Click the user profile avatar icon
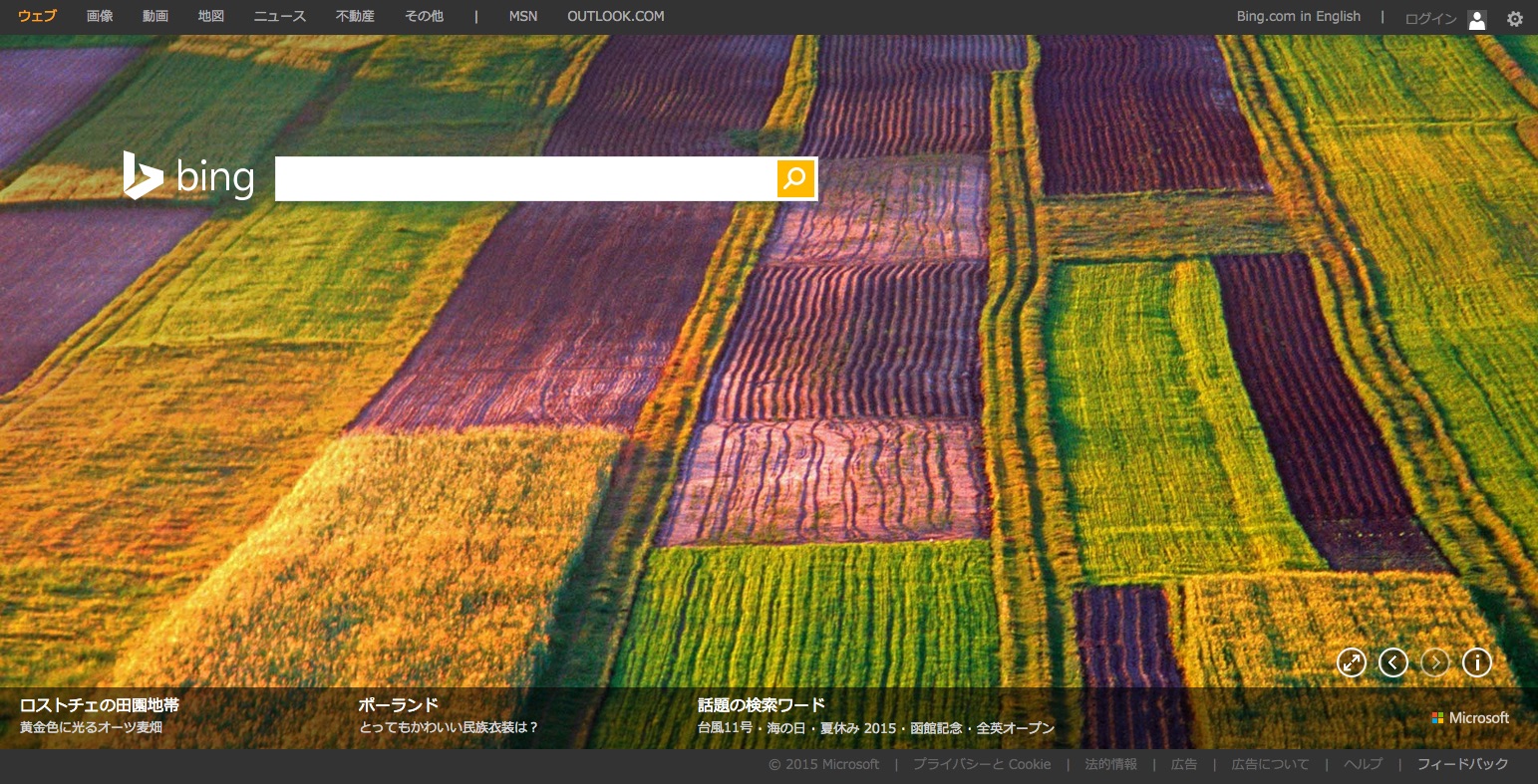Viewport: 1538px width, 784px height. coord(1477,19)
